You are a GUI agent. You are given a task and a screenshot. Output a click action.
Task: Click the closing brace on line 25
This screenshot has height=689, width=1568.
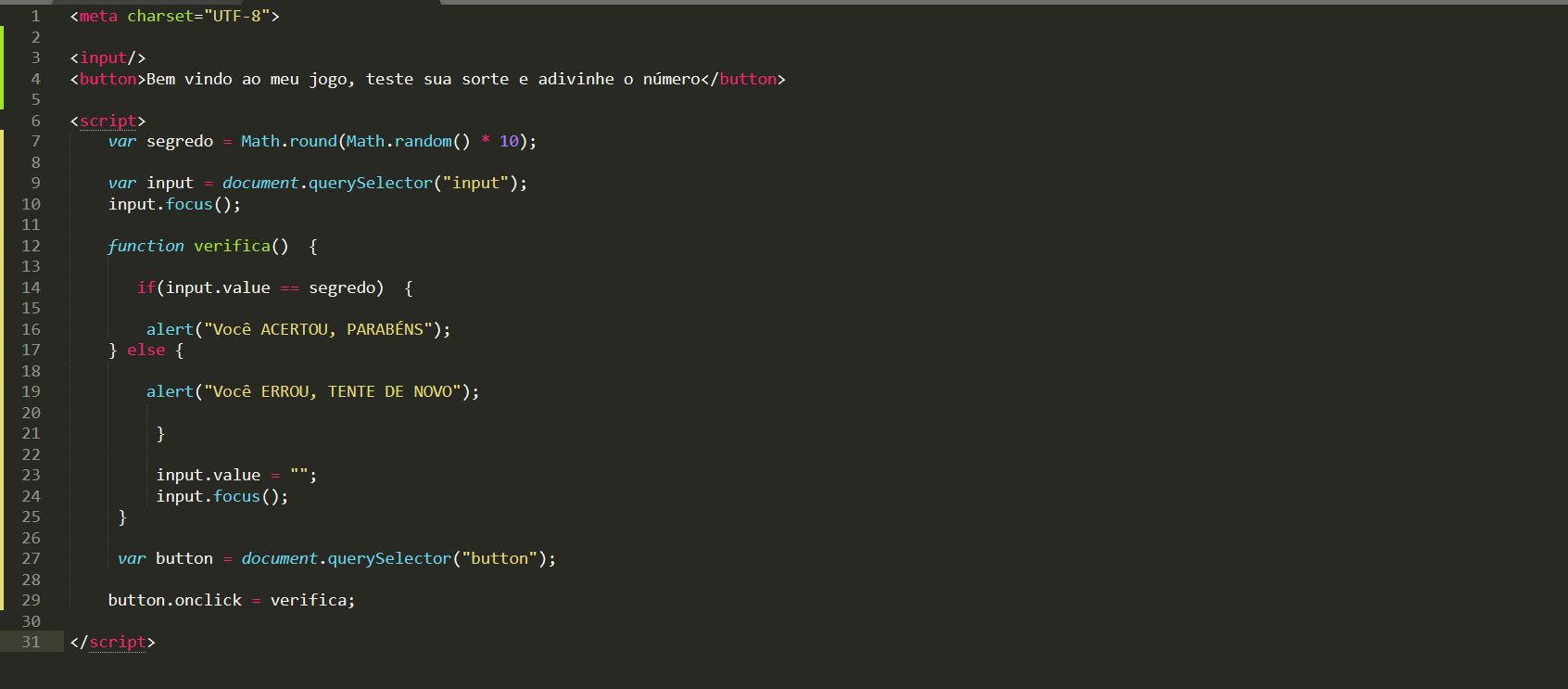click(x=122, y=517)
